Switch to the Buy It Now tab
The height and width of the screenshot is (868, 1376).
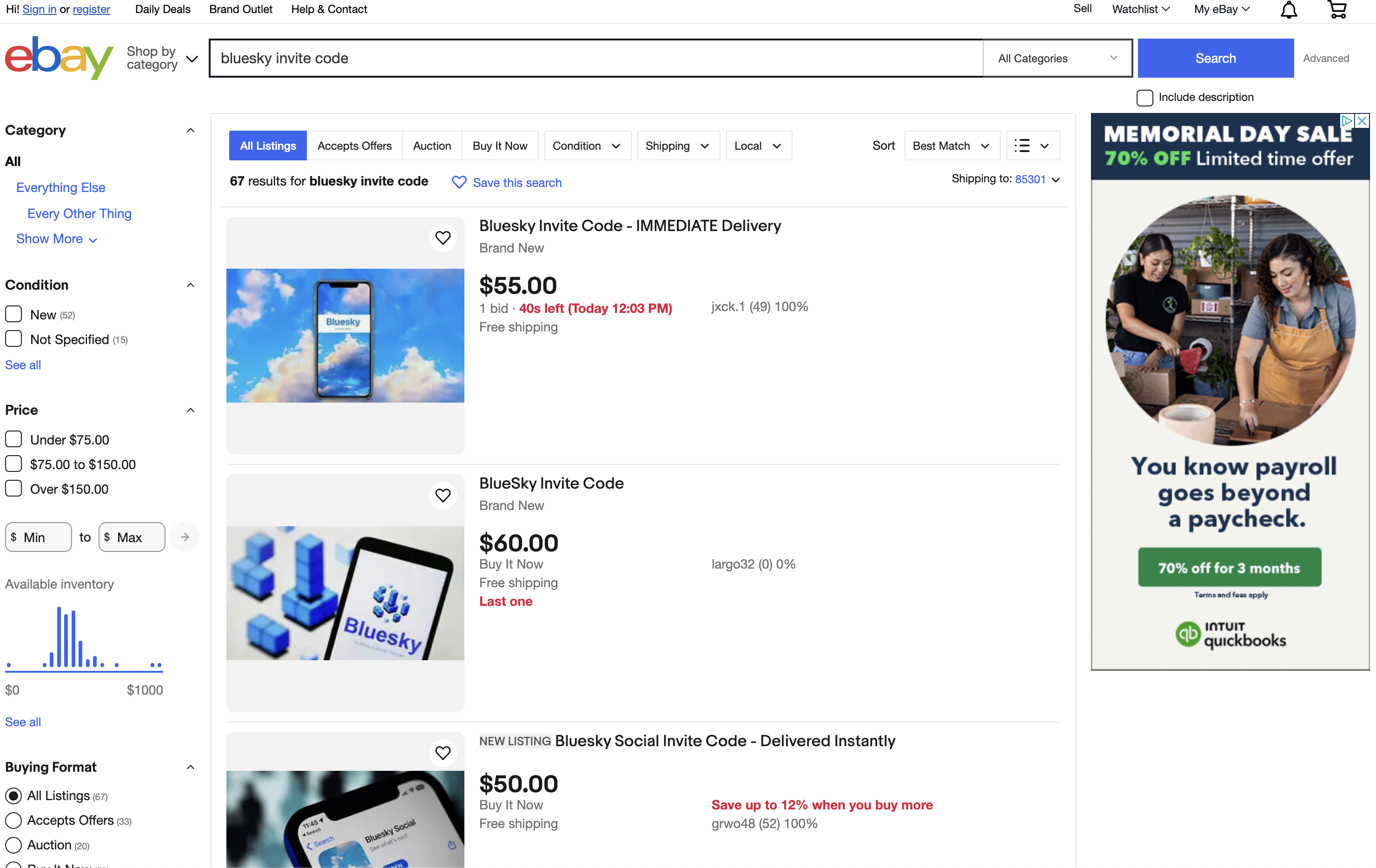pos(499,146)
